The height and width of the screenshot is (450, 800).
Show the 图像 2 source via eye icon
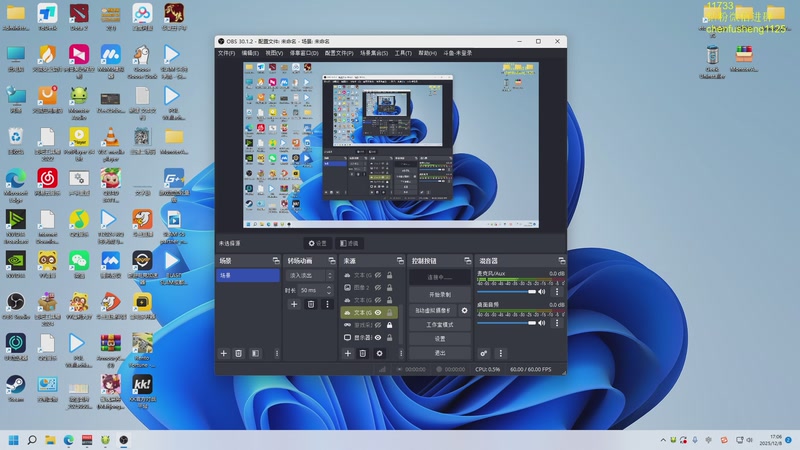tap(378, 288)
